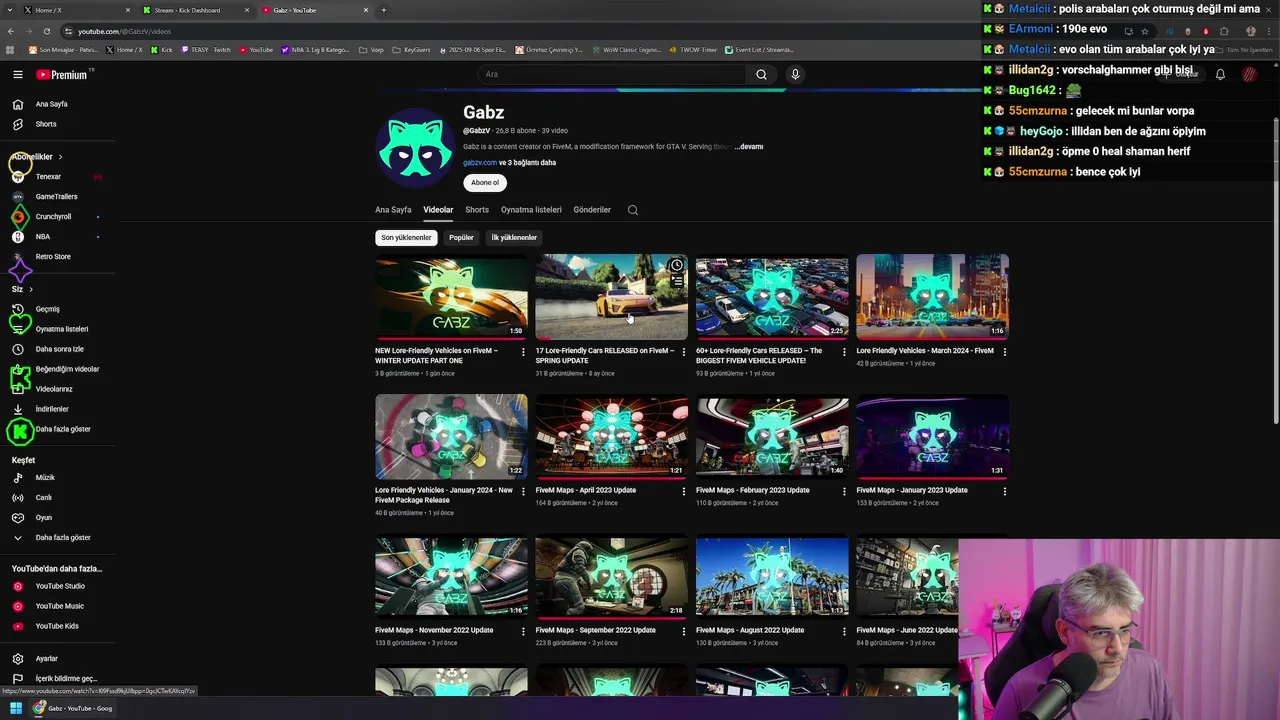Screen dimensions: 1280x720
Task: Reload the page in the browser
Action: 46,31
